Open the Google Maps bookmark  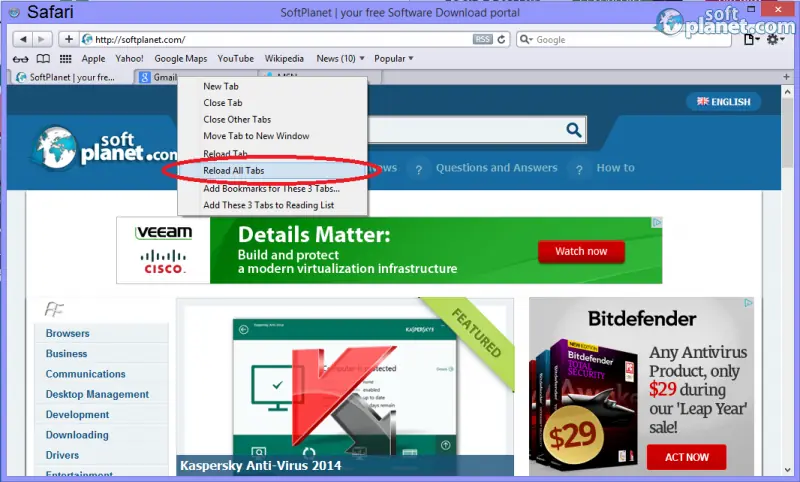click(181, 59)
